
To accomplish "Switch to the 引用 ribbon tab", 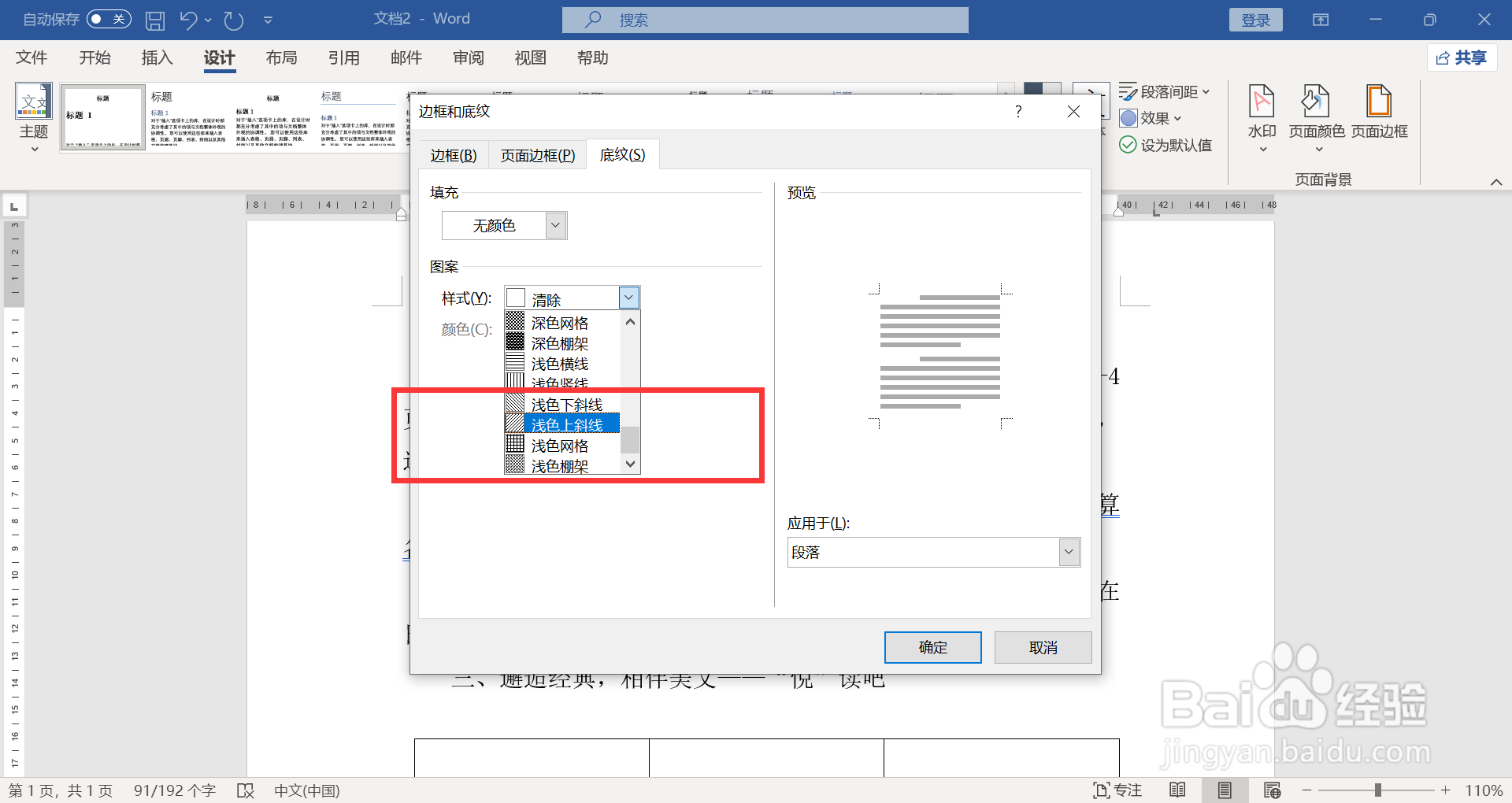I will tap(344, 57).
